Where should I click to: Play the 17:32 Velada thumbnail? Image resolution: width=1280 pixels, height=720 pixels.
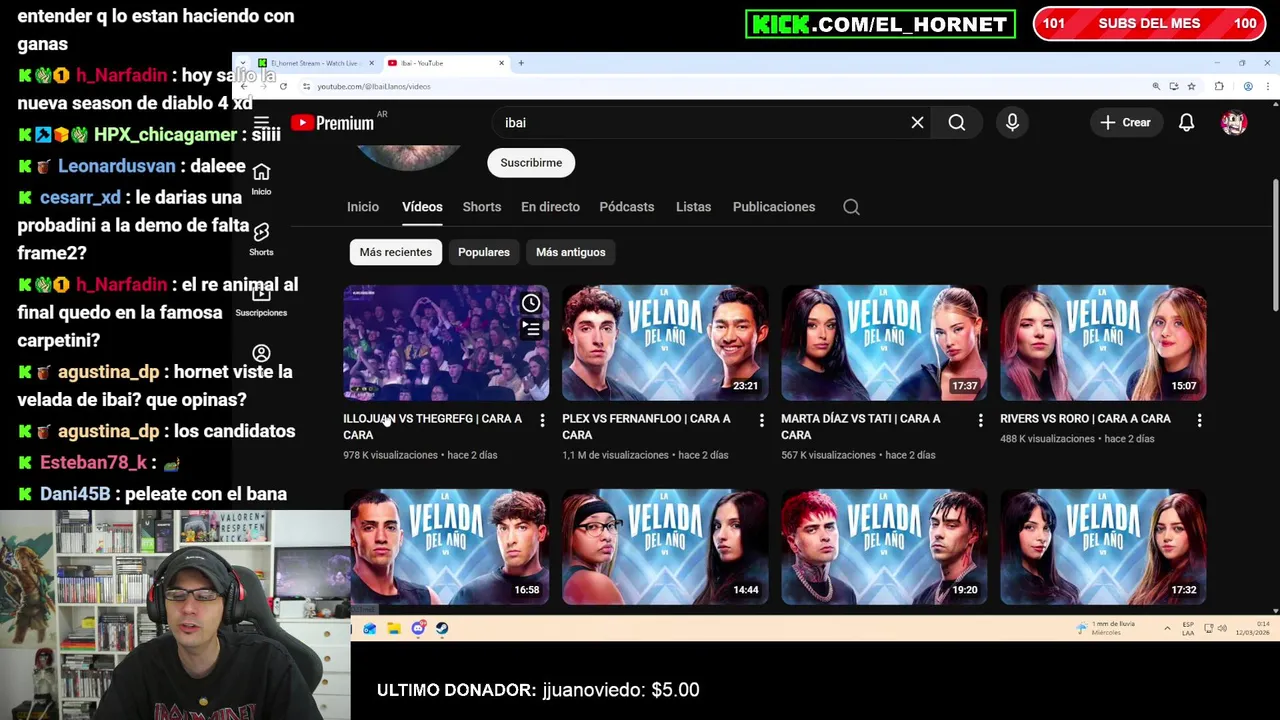click(x=1103, y=547)
